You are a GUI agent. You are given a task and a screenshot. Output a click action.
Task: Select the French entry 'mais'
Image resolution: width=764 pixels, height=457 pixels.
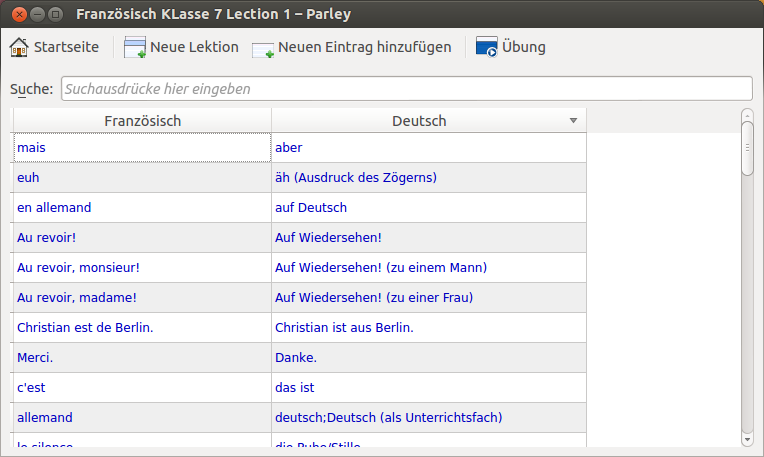pyautogui.click(x=142, y=148)
